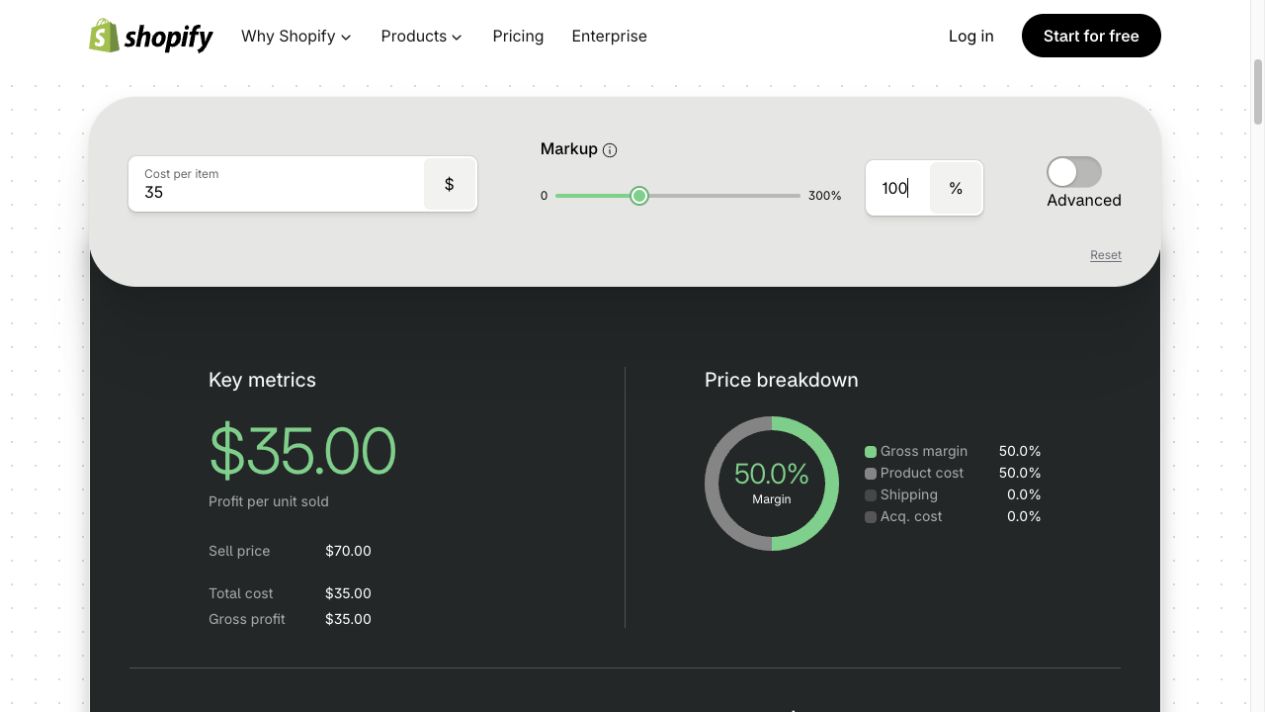Click the Profit per unit sold label
Image resolution: width=1265 pixels, height=712 pixels.
click(268, 502)
